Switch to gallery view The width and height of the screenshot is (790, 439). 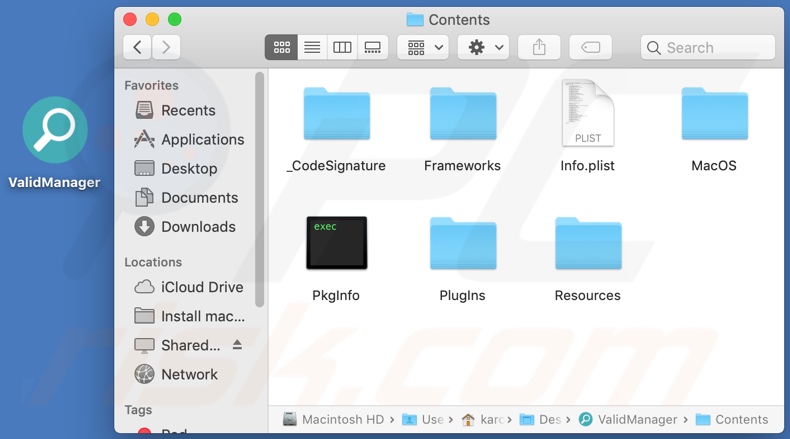(x=373, y=47)
